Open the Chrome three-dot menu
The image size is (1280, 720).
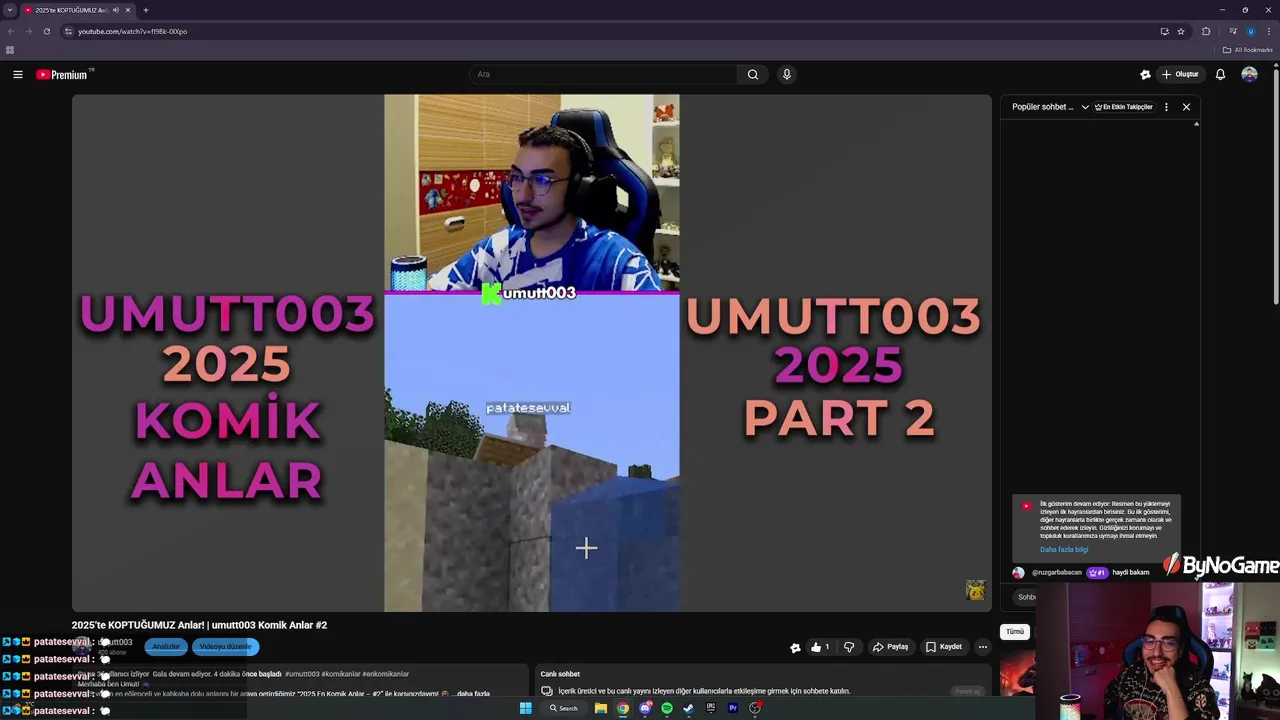point(1268,31)
